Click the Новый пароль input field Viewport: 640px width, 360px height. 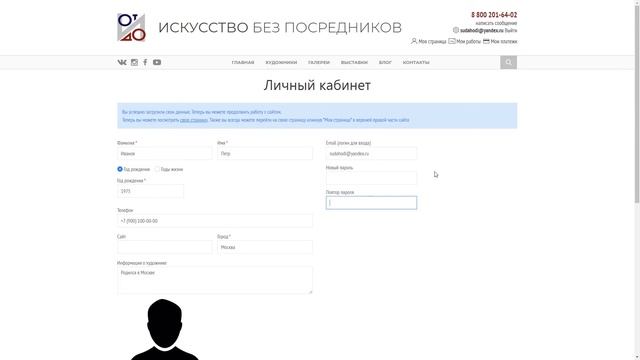point(371,178)
